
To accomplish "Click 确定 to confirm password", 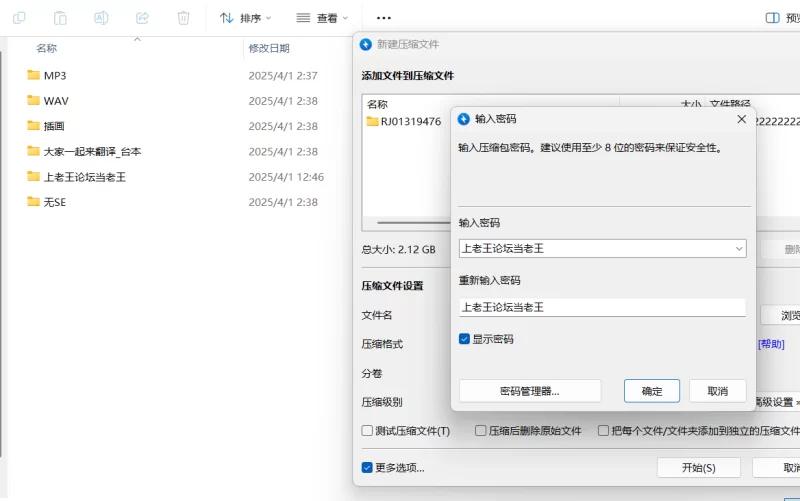I will click(x=652, y=391).
